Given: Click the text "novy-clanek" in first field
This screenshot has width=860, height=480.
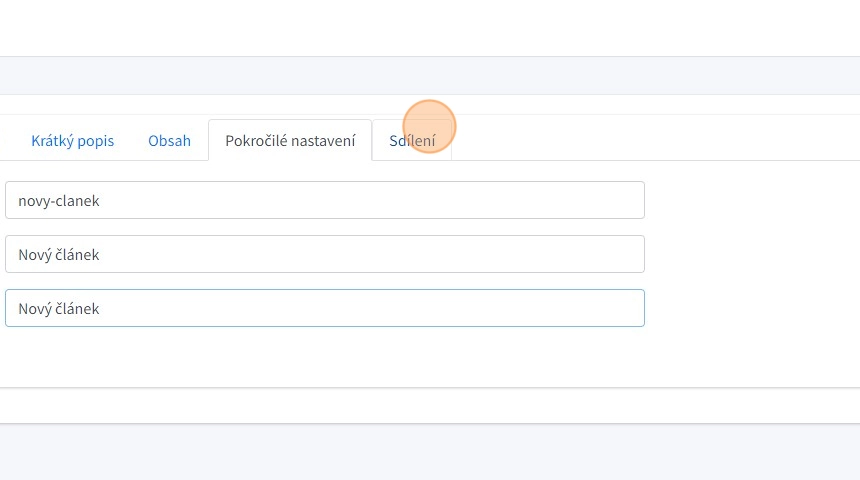Looking at the screenshot, I should click(59, 201).
